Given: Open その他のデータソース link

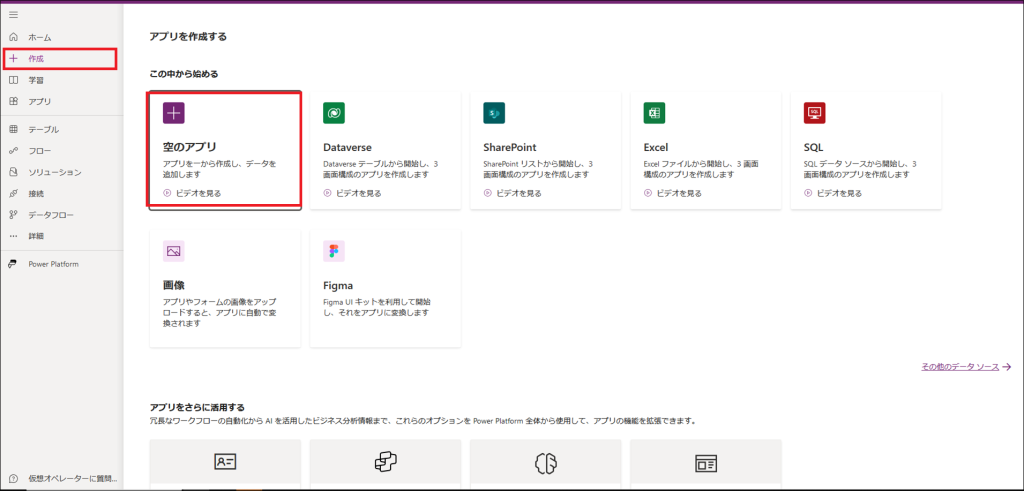Looking at the screenshot, I should click(960, 367).
